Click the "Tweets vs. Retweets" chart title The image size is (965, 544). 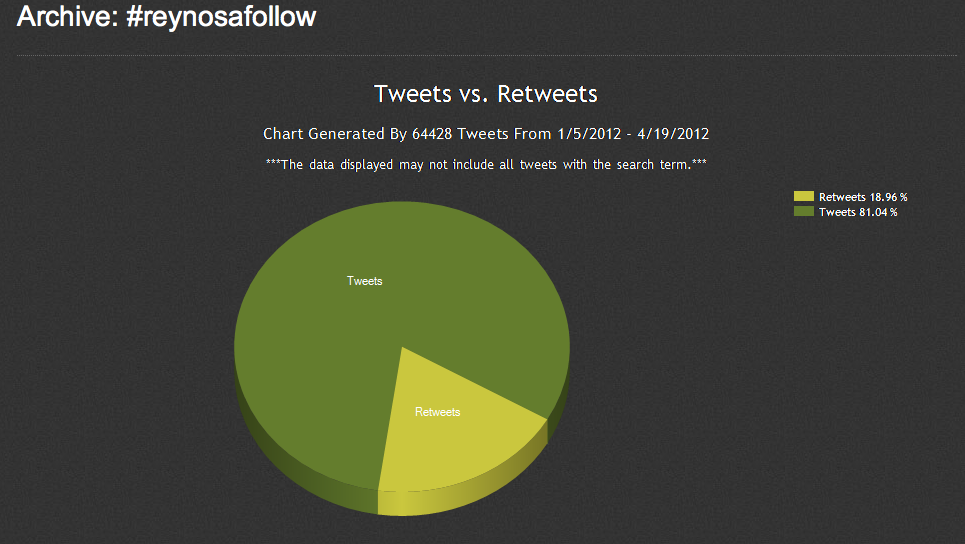click(x=485, y=94)
